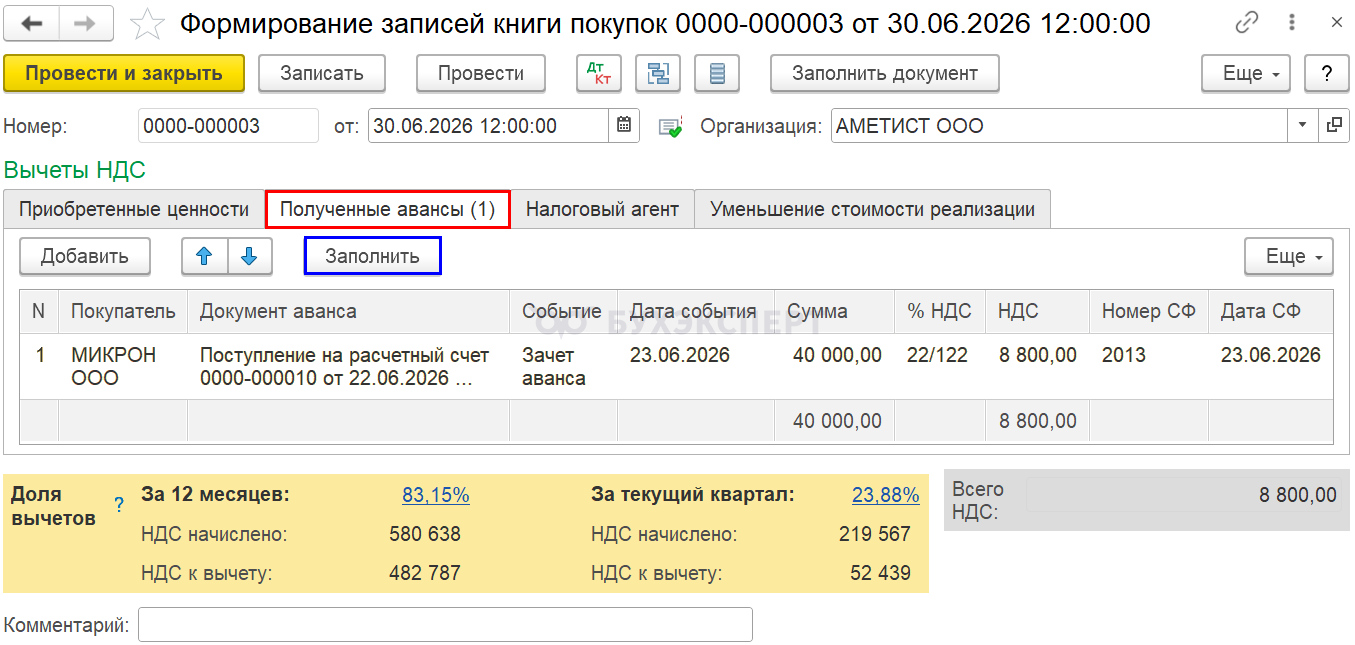Open the three-dot window menu
This screenshot has width=1355, height=645.
1291,22
